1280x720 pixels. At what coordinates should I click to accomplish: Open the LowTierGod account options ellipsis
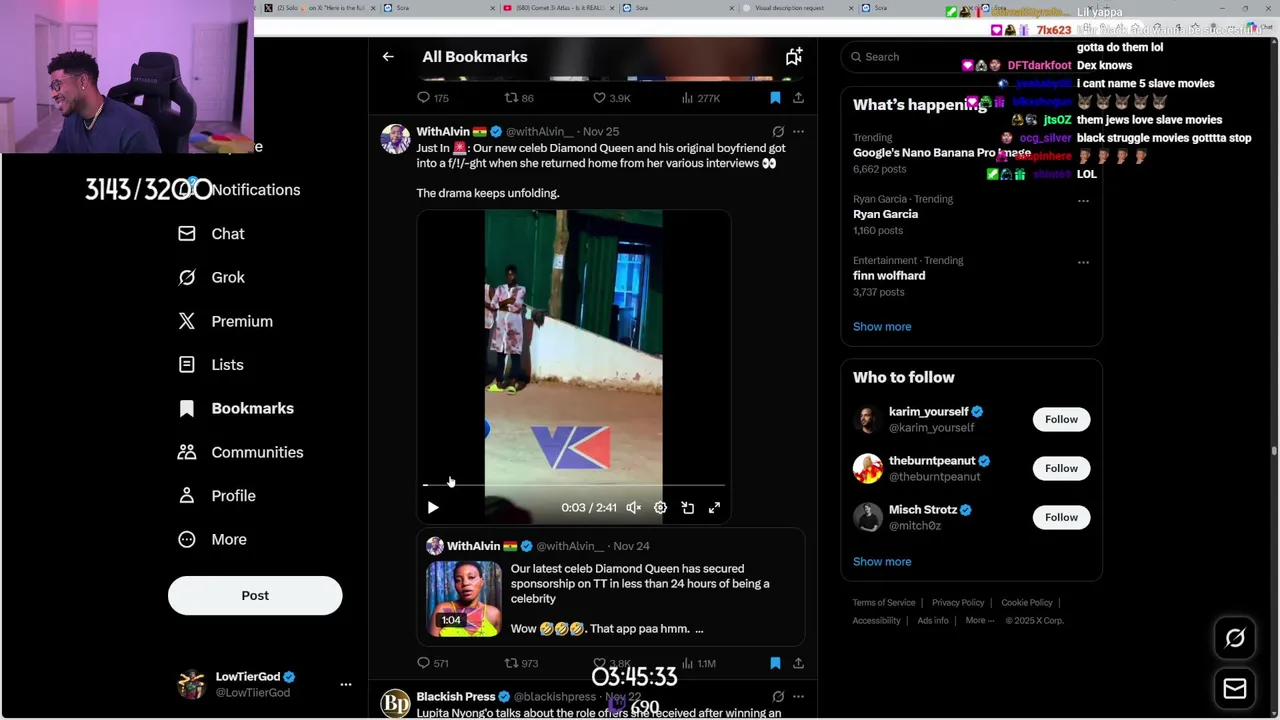click(x=346, y=685)
